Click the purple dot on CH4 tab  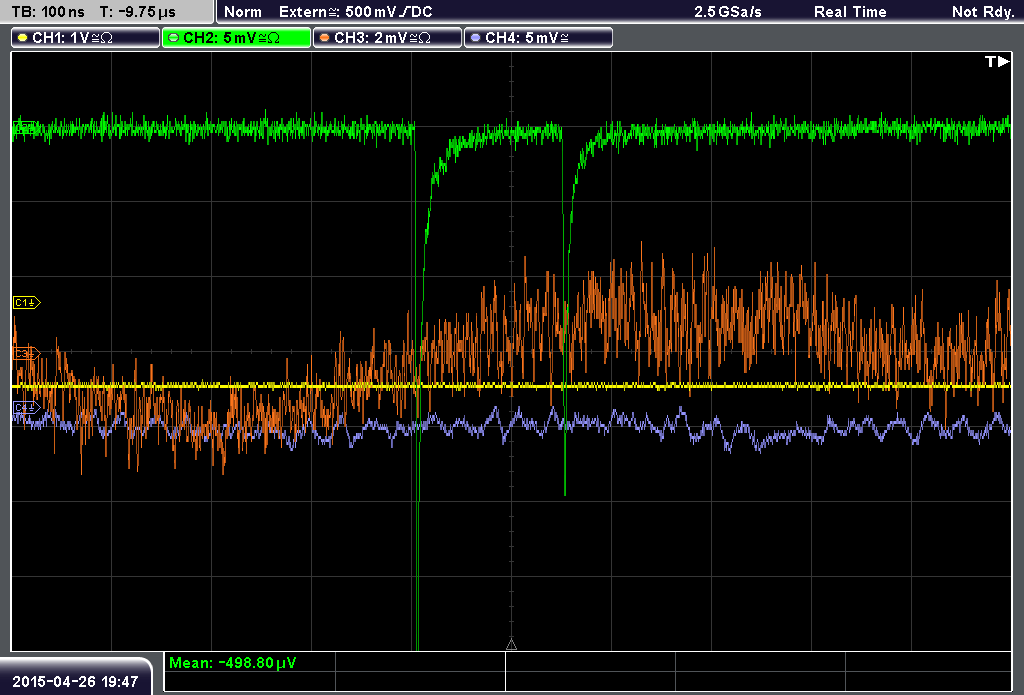[475, 38]
